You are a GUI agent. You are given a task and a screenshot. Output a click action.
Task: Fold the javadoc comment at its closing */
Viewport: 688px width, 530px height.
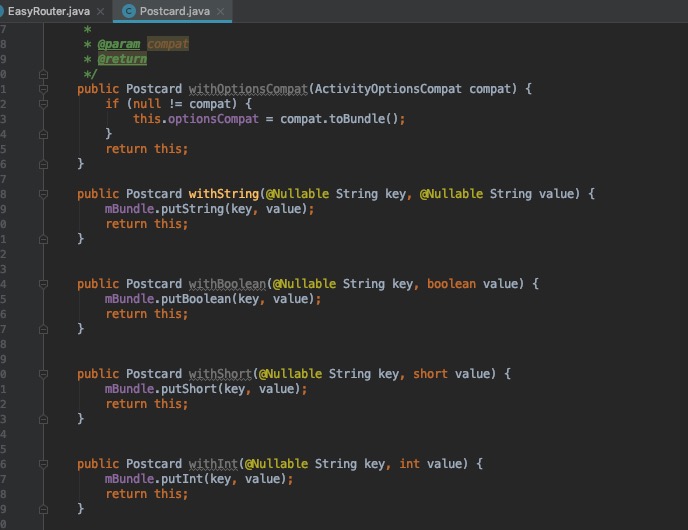(43, 74)
